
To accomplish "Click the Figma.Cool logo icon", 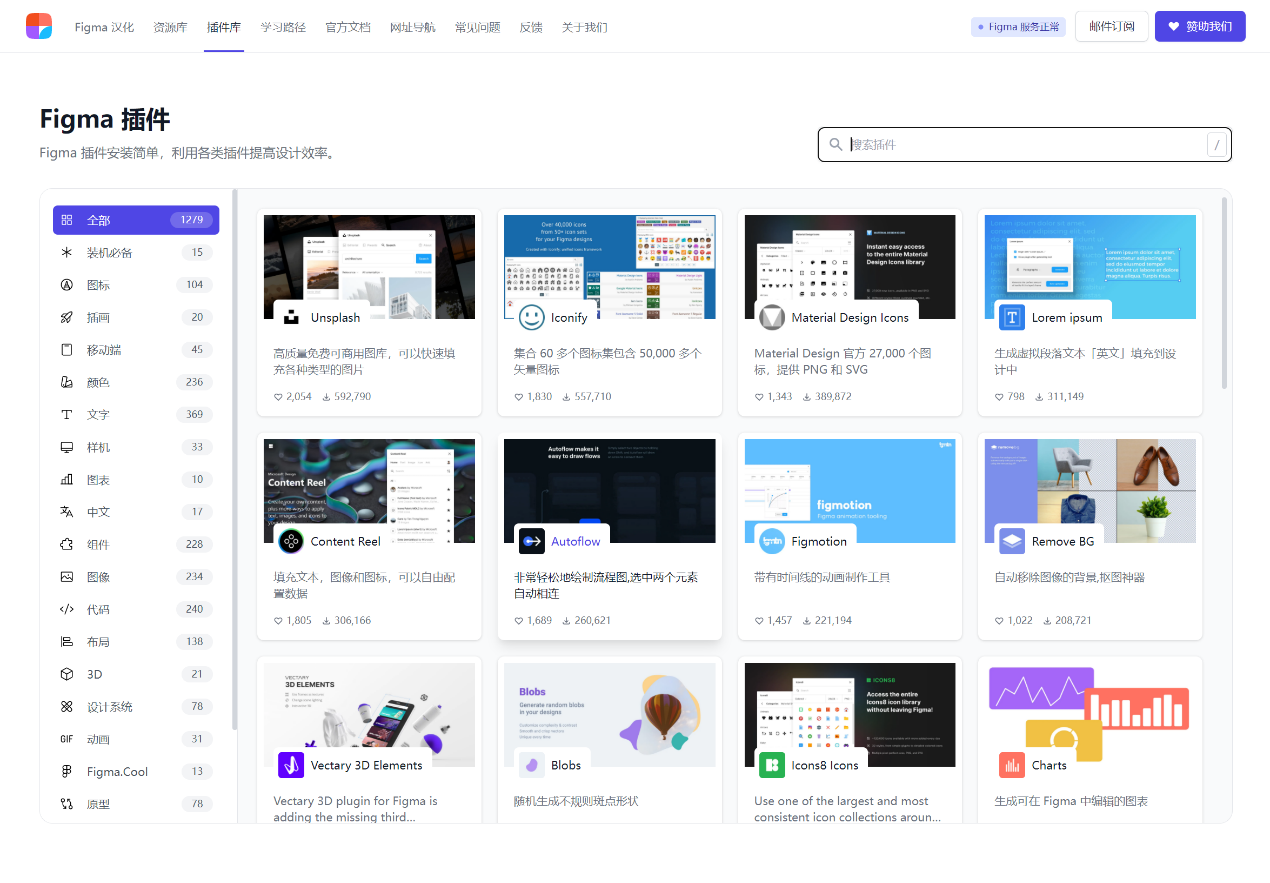I will pyautogui.click(x=67, y=772).
